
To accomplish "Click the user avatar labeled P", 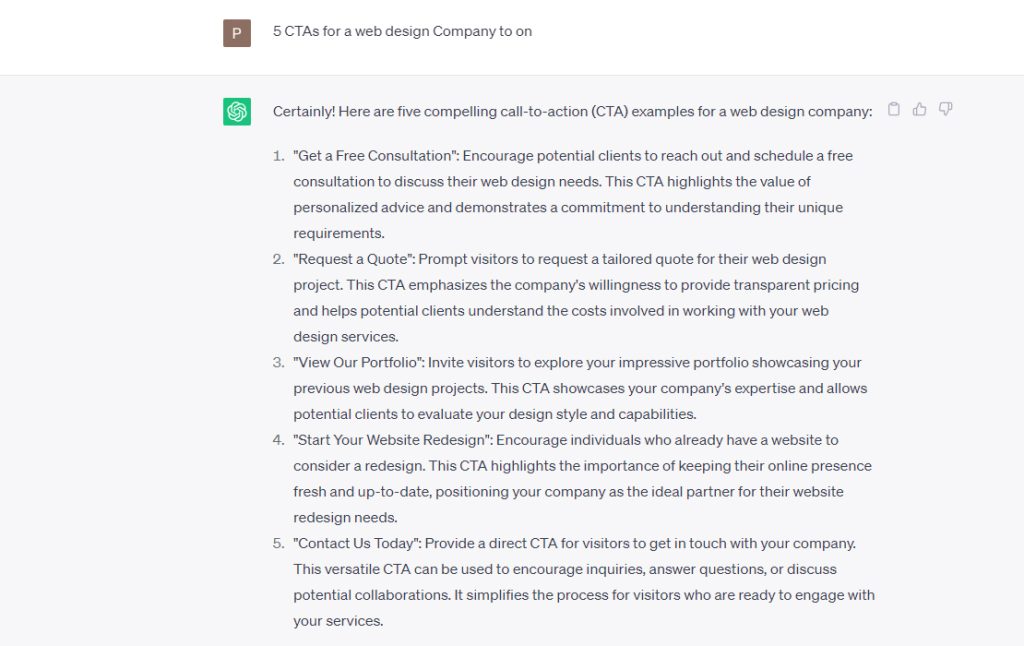I will coord(237,33).
